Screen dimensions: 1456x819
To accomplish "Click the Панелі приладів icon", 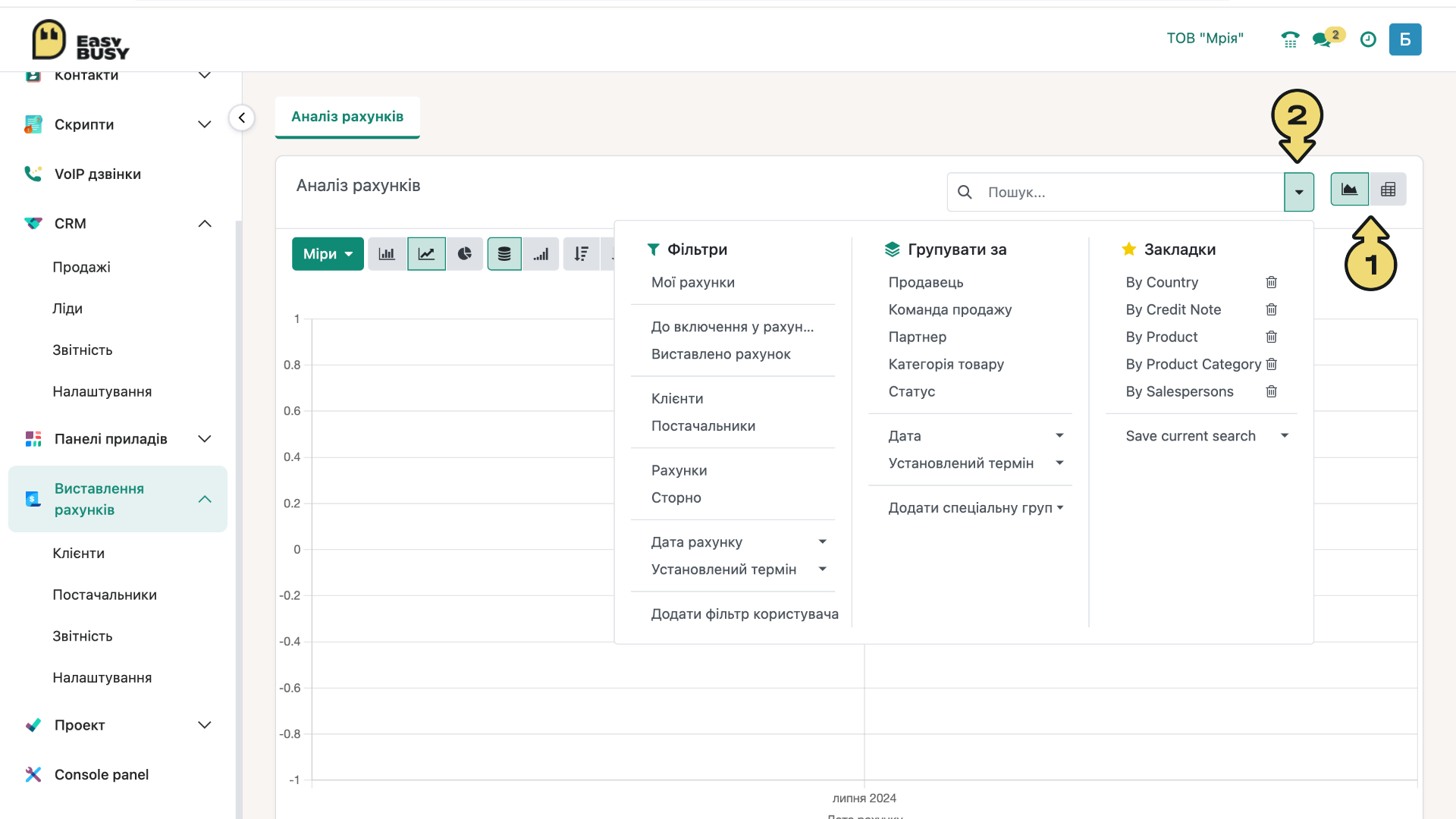I will click(x=33, y=439).
